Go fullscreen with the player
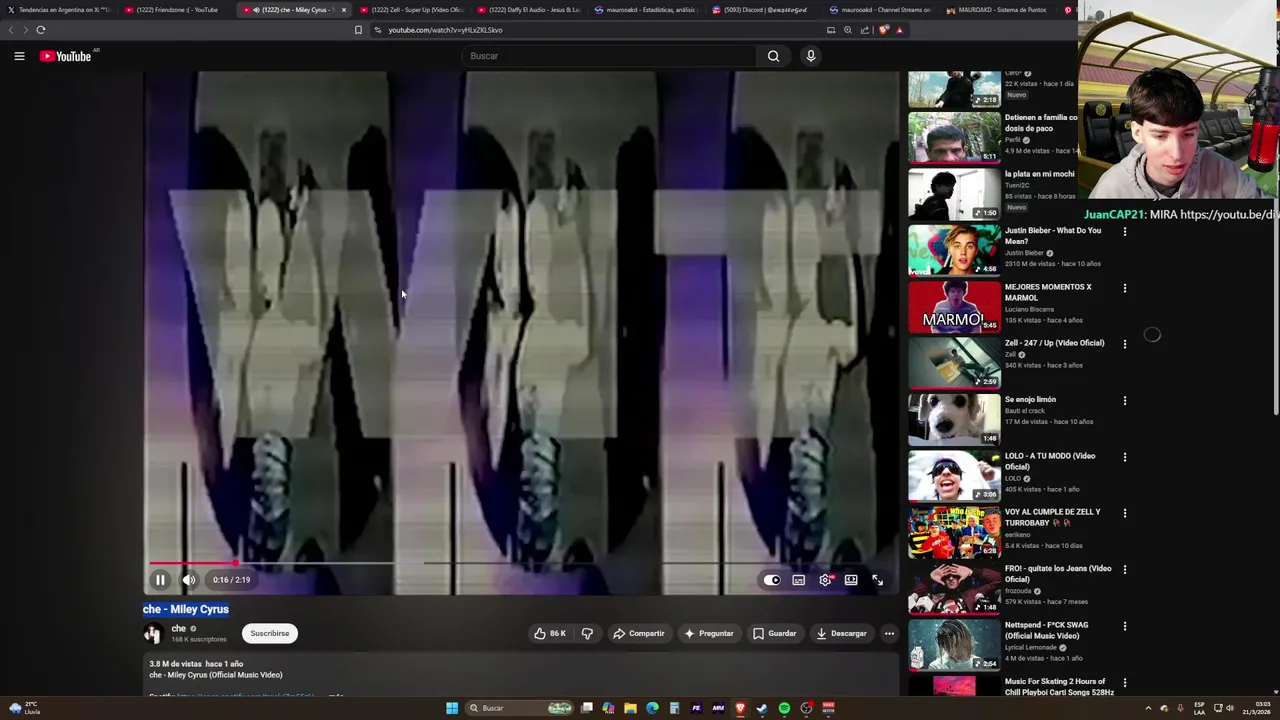 click(877, 580)
